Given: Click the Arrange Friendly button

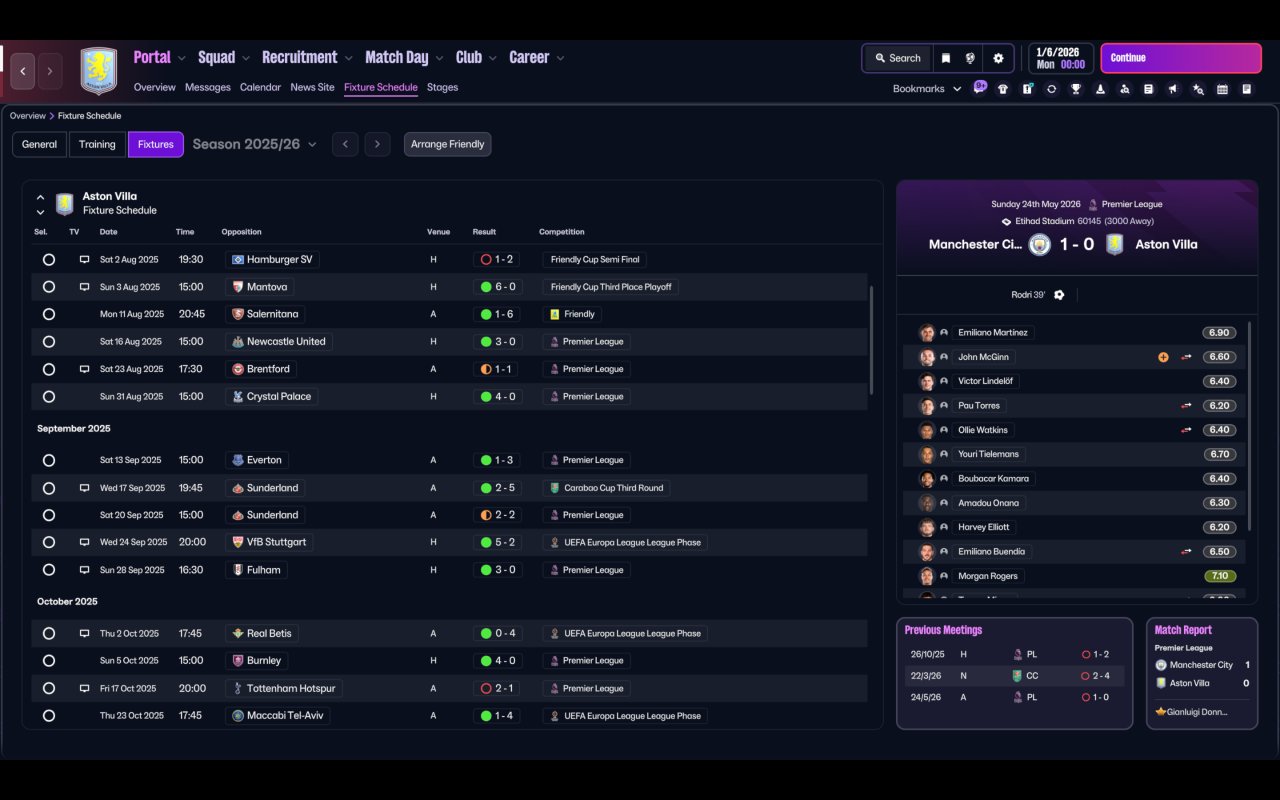Looking at the screenshot, I should (447, 144).
